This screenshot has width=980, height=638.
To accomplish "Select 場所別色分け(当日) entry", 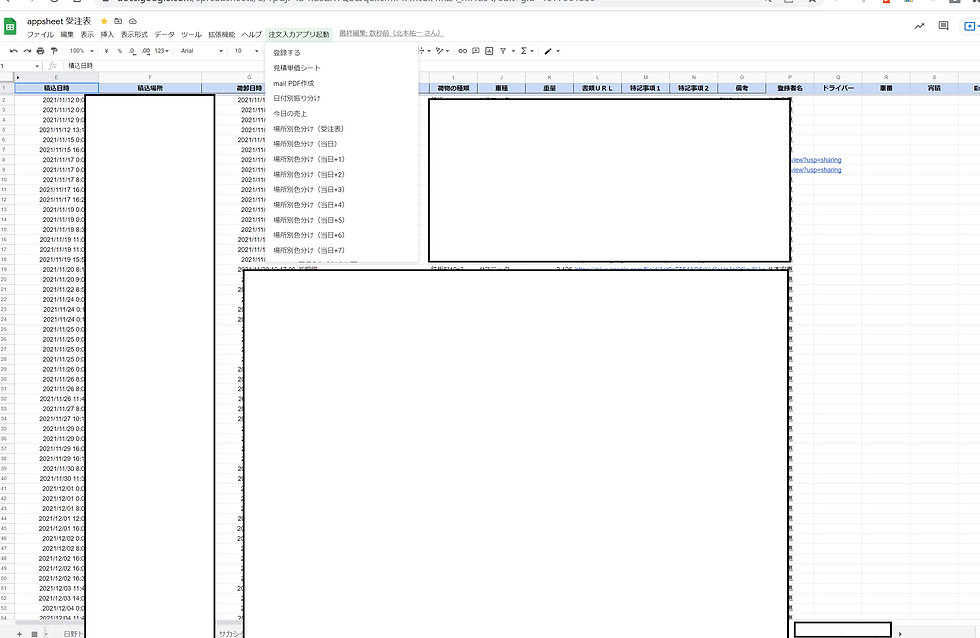I will click(306, 144).
